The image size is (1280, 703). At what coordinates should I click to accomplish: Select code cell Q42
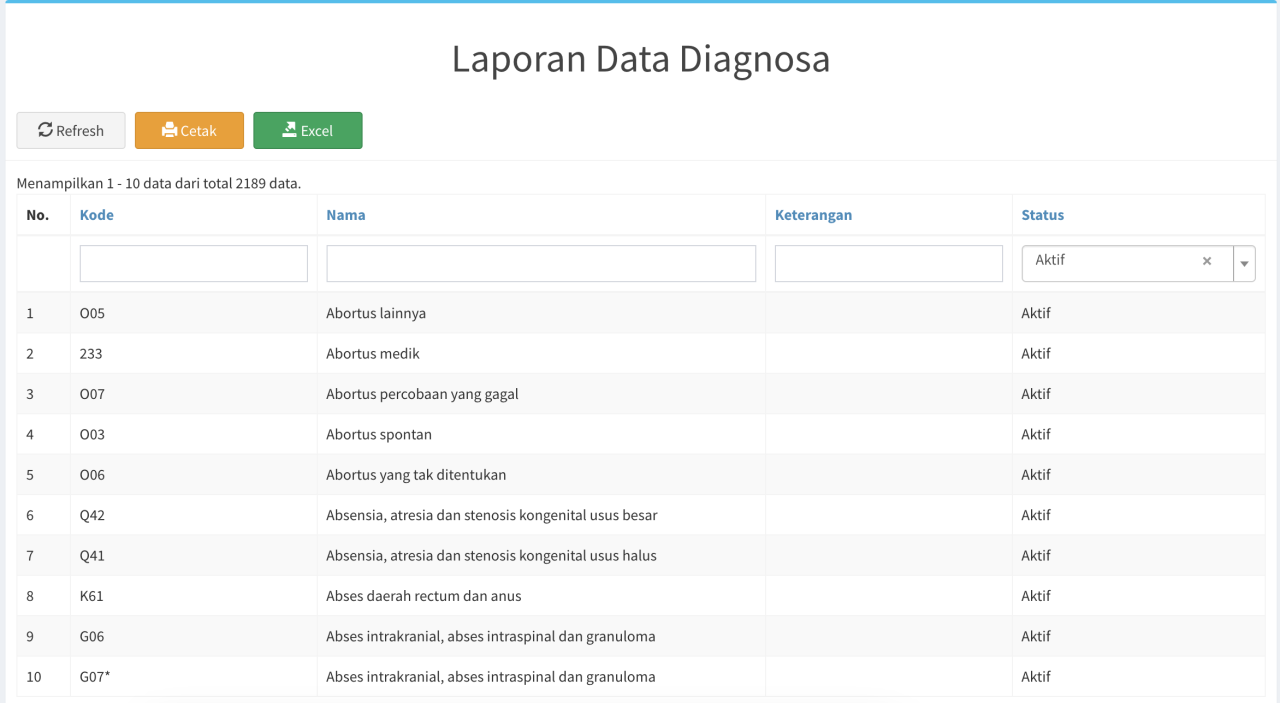pos(92,515)
